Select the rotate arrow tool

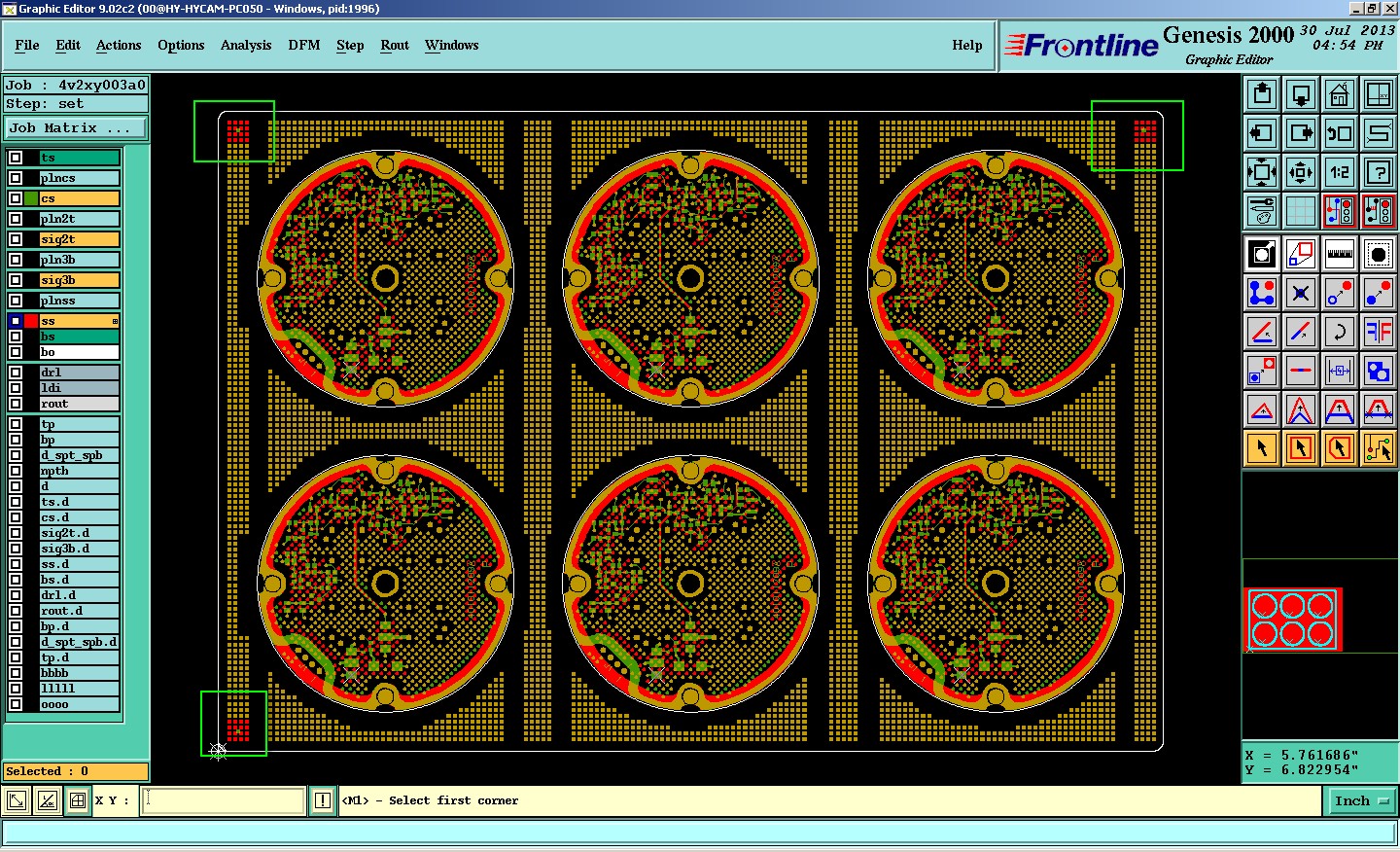[x=1339, y=332]
